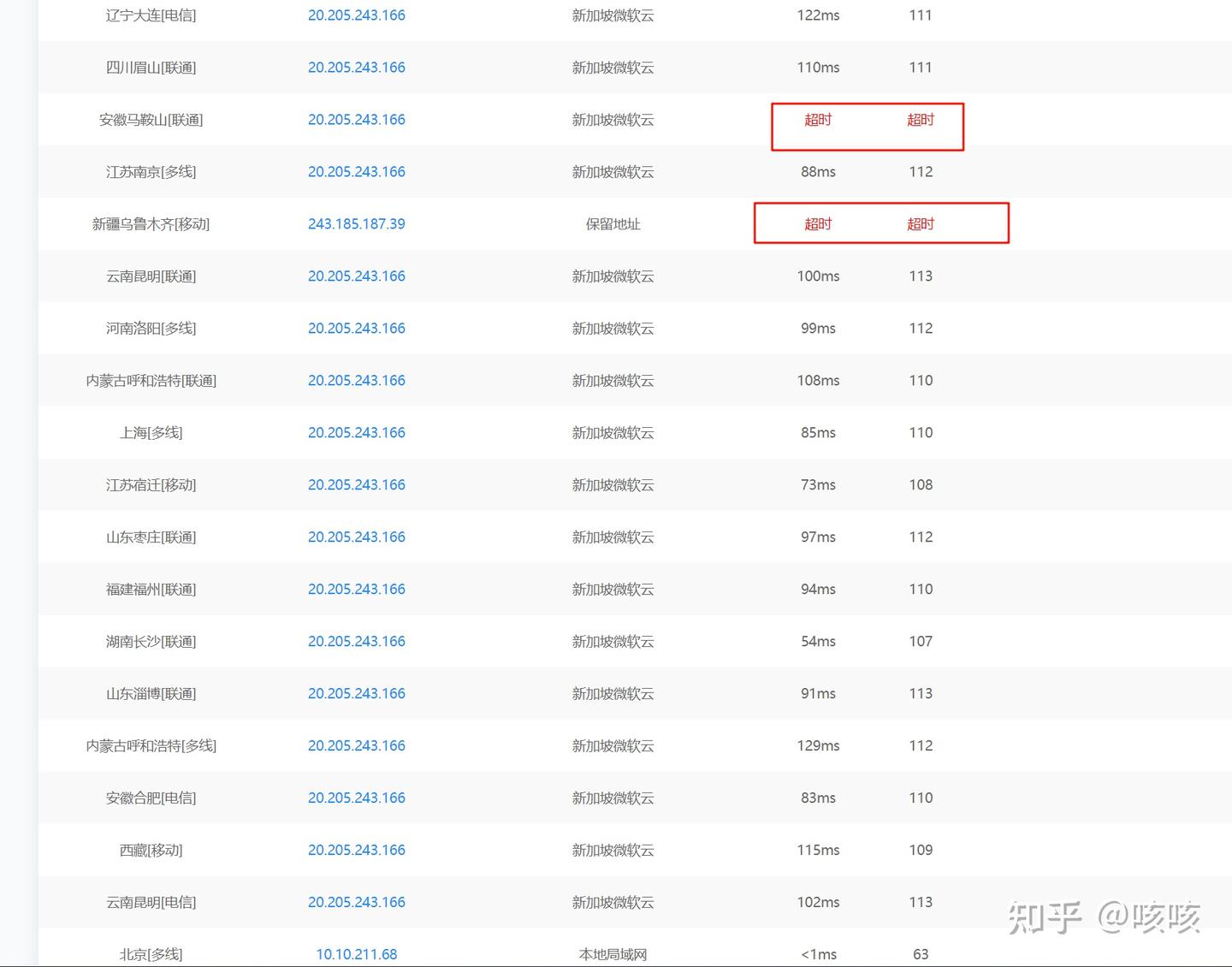Open IP link in 江苏宿迁[移动] row
The image size is (1232, 967).
pyautogui.click(x=357, y=485)
